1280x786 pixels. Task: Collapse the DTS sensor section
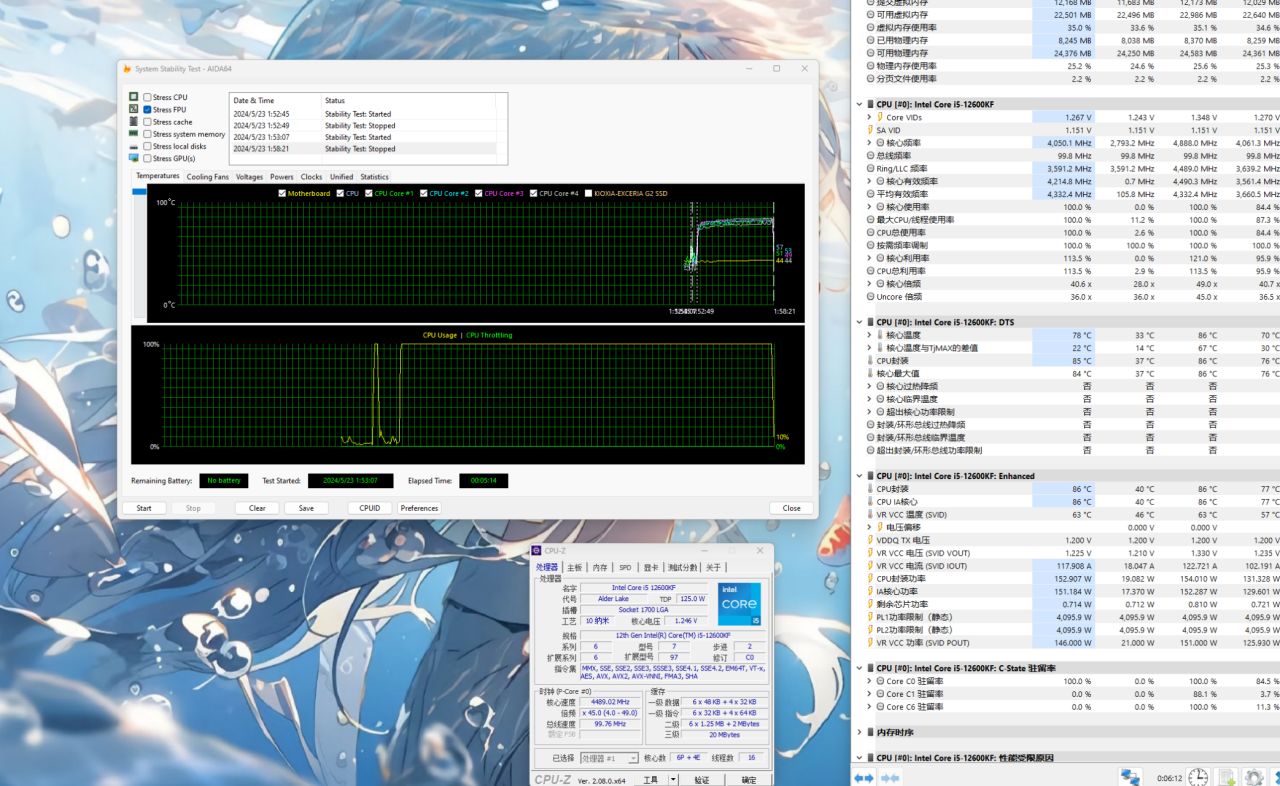[x=859, y=322]
